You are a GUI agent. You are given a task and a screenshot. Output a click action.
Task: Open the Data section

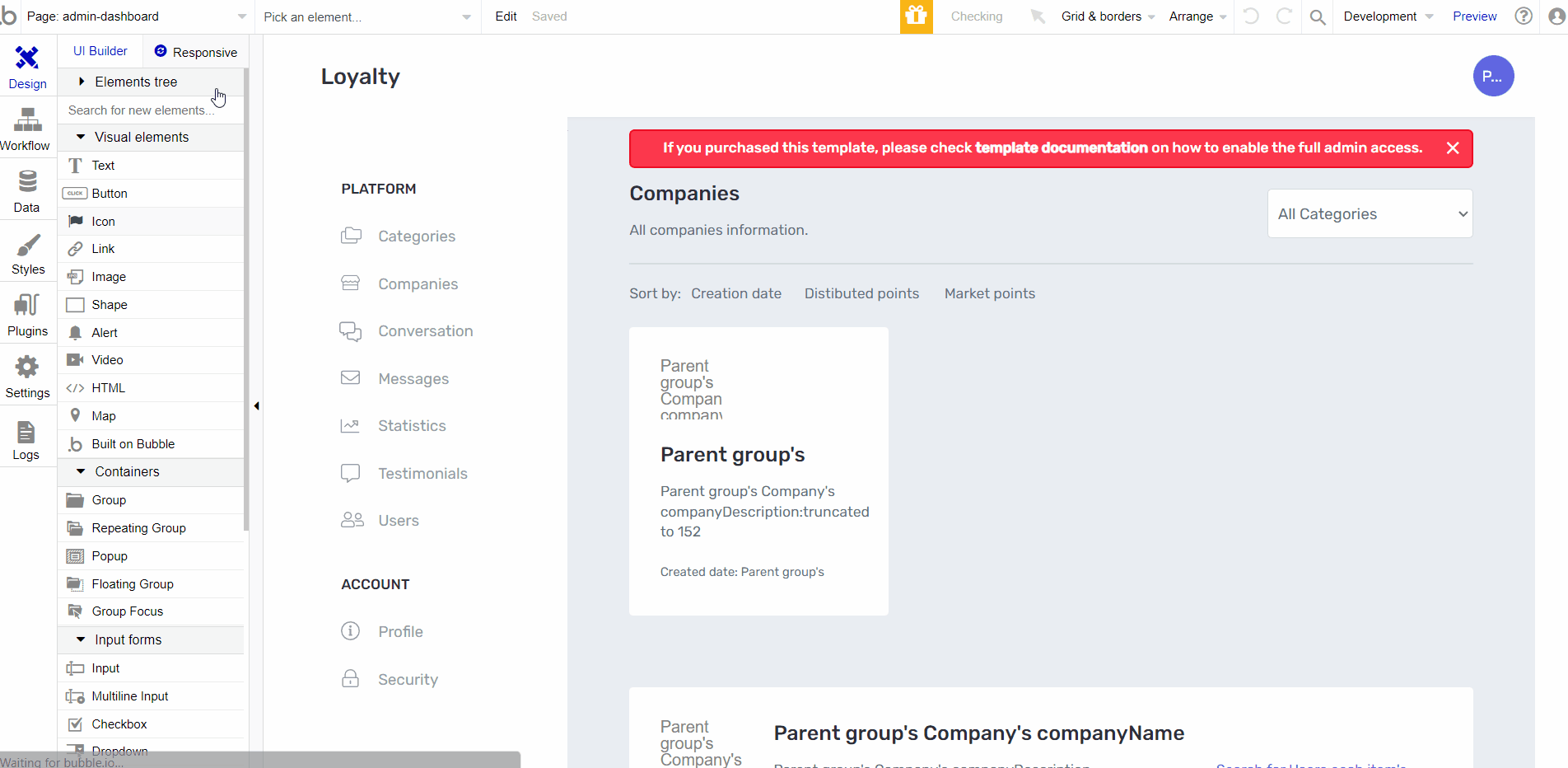27,191
